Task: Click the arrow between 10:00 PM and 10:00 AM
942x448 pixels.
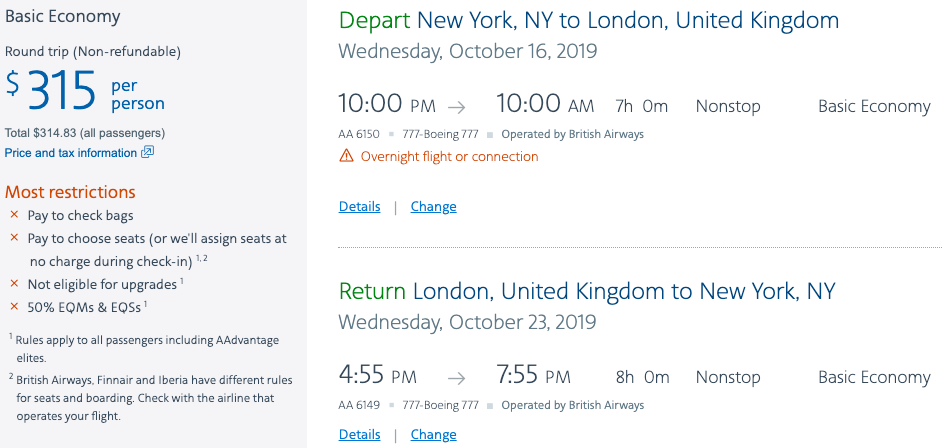Action: pyautogui.click(x=456, y=107)
